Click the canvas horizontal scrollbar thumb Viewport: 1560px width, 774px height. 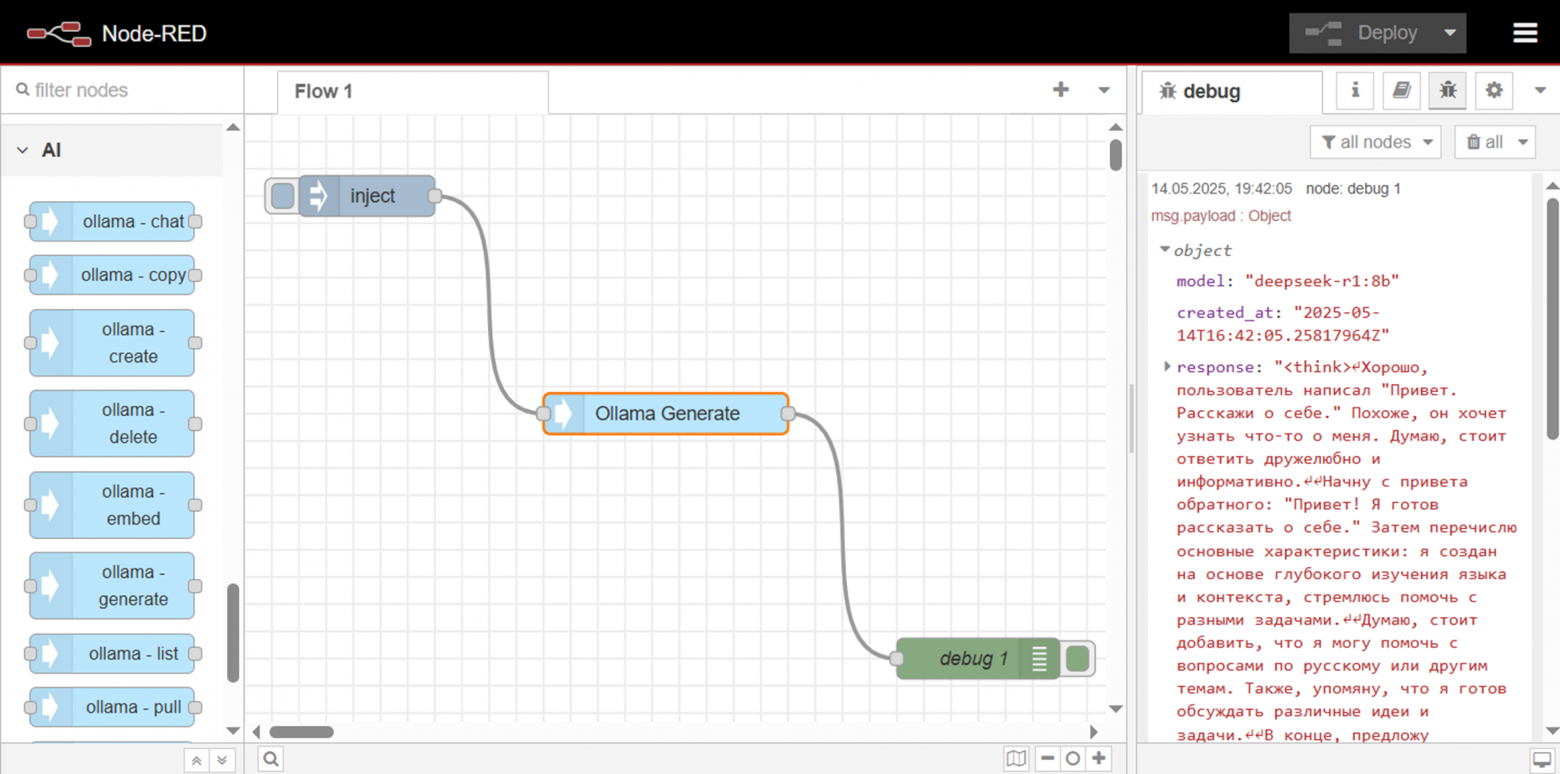coord(301,732)
